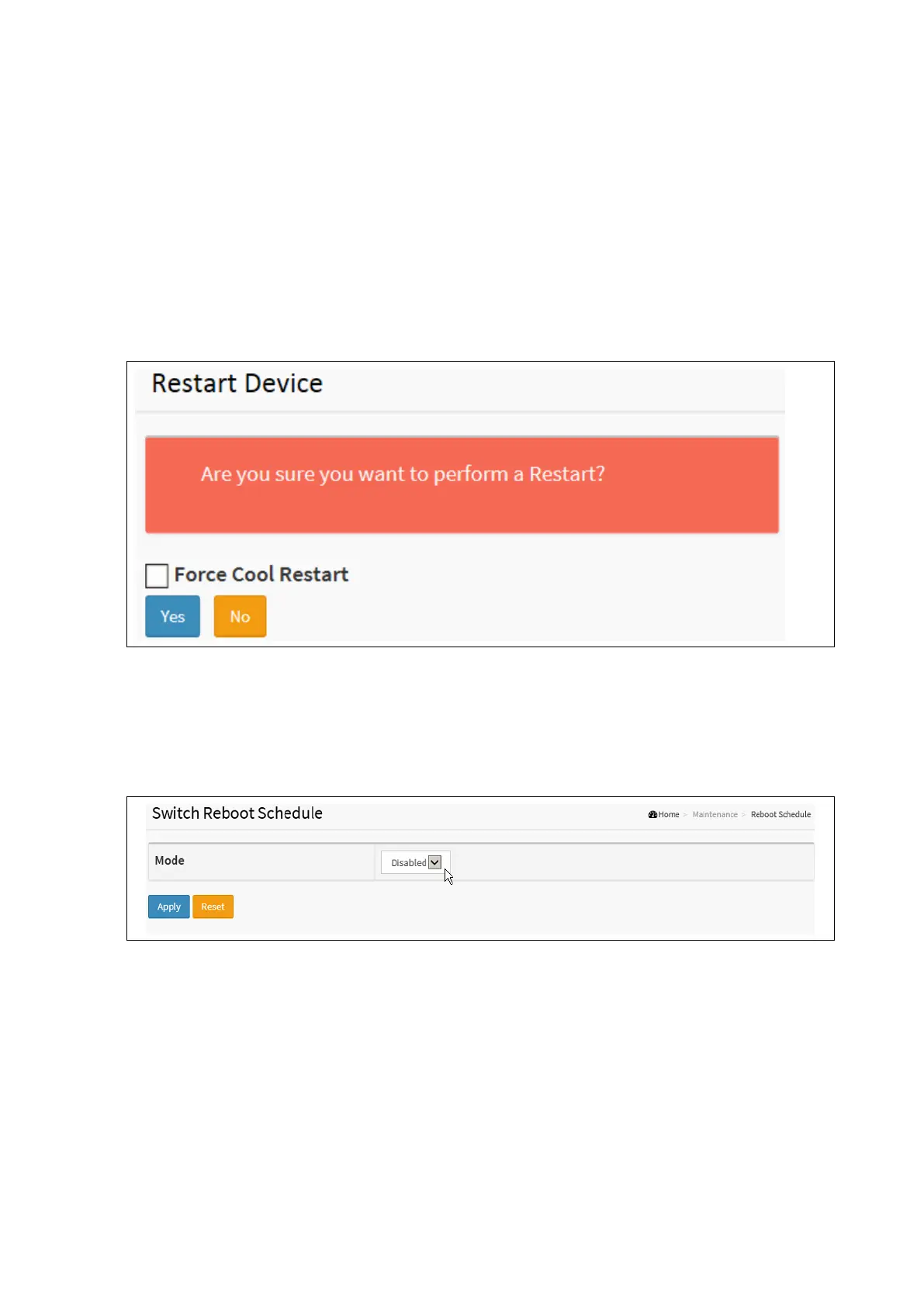The width and height of the screenshot is (924, 1307).
Task: Confirm restart with the Yes button
Action: point(172,617)
